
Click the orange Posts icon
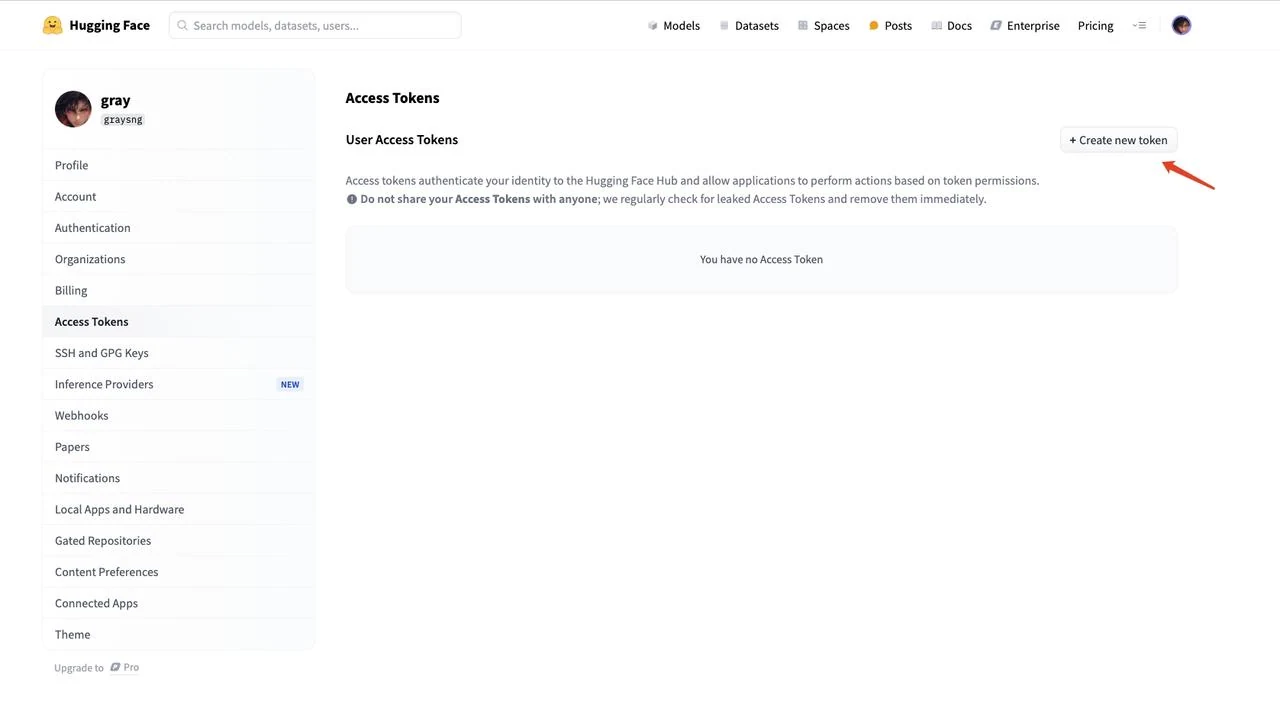[x=873, y=26]
